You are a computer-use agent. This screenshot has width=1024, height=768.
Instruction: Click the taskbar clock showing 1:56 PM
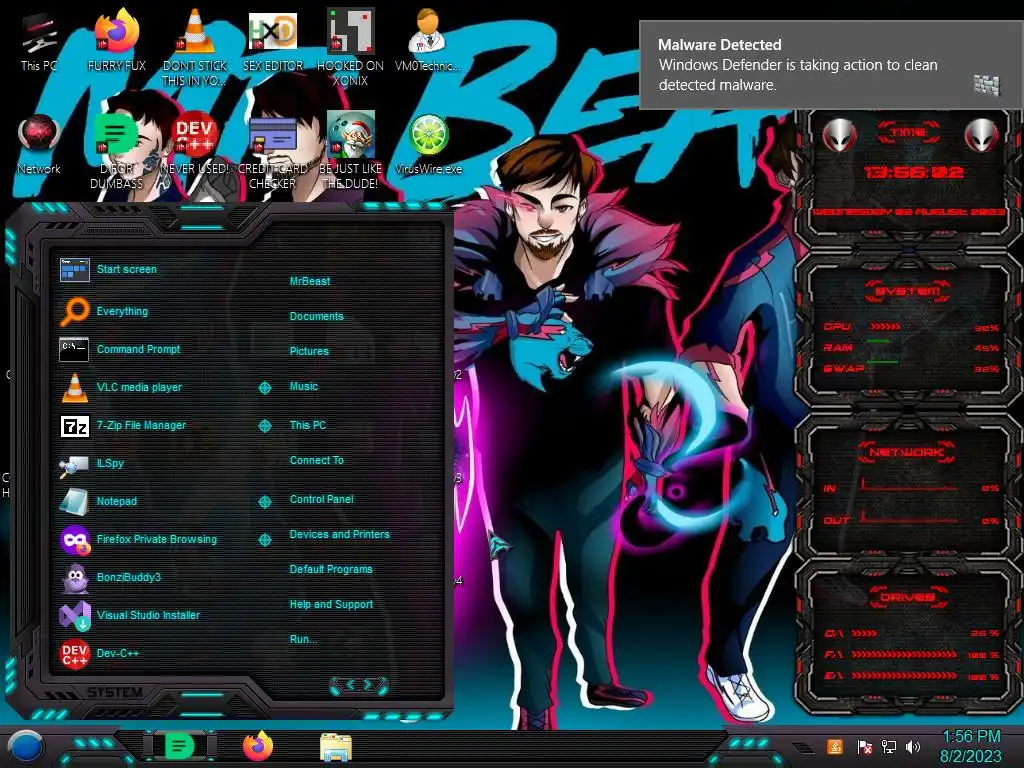coord(970,746)
